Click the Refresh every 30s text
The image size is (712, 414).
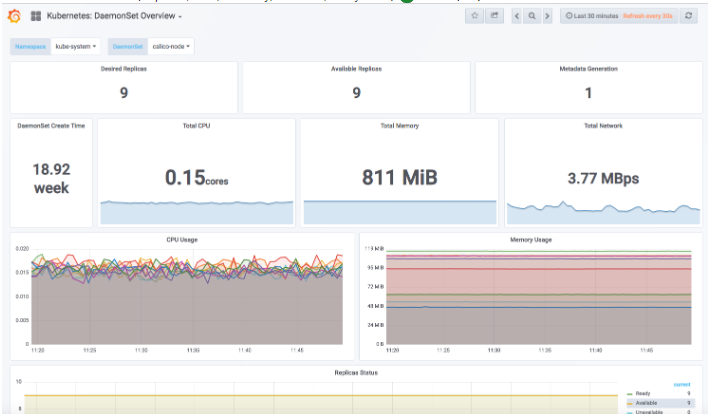(648, 16)
